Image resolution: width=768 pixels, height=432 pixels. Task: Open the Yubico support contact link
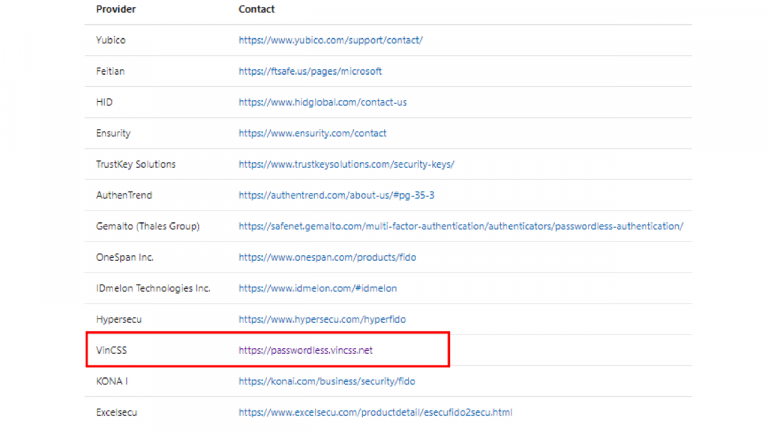(330, 40)
